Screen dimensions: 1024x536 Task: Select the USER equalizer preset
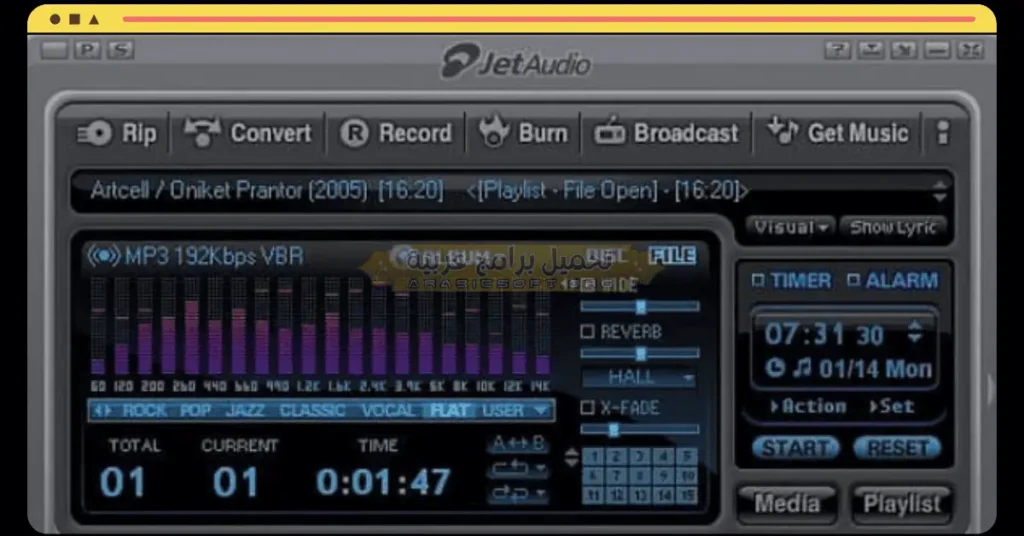(503, 411)
